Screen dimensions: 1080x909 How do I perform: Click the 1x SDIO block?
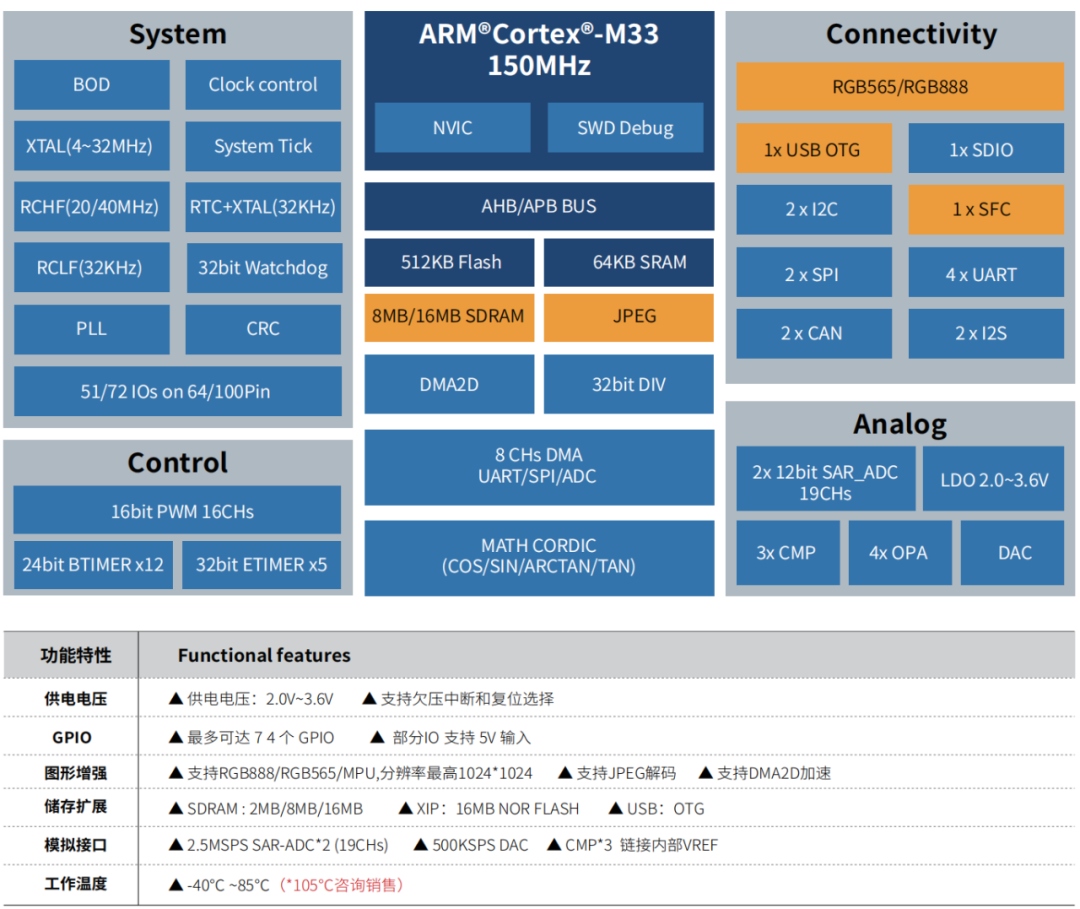coord(986,148)
